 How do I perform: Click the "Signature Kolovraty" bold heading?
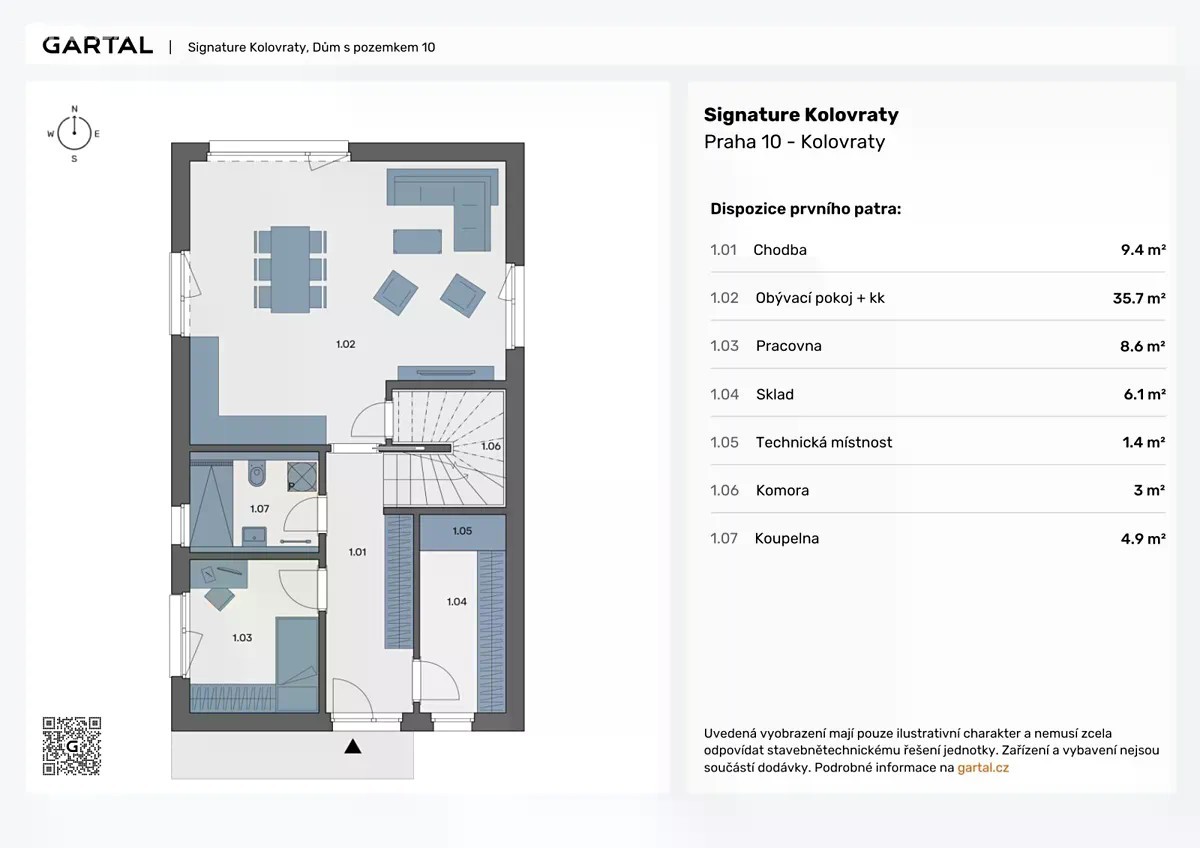[x=801, y=114]
